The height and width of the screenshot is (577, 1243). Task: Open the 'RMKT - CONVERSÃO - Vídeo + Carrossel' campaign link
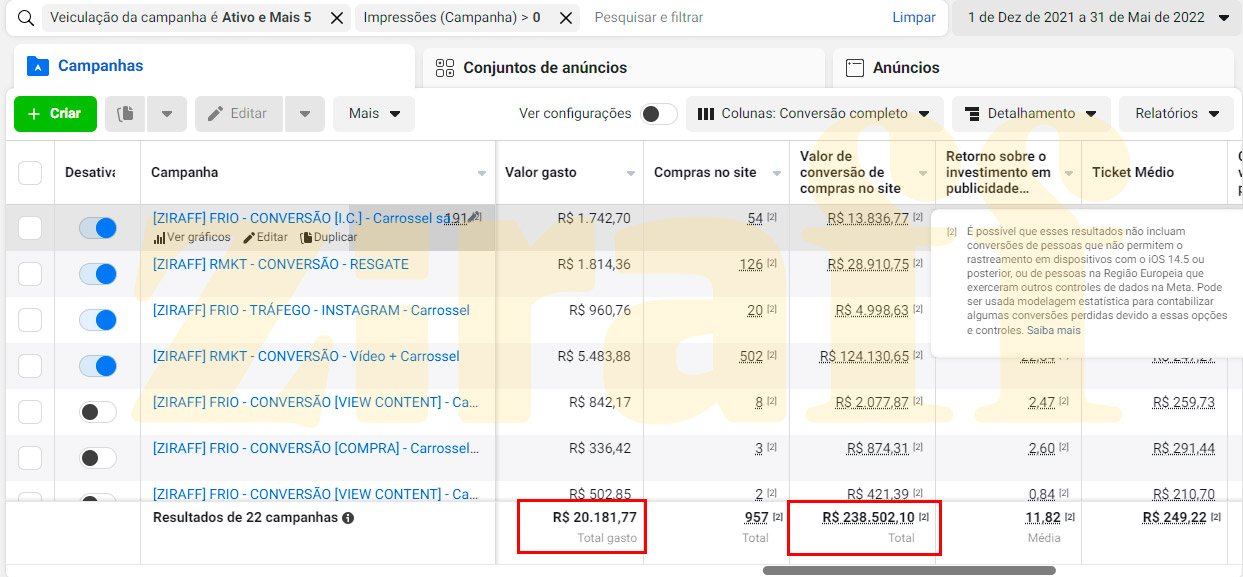[306, 356]
